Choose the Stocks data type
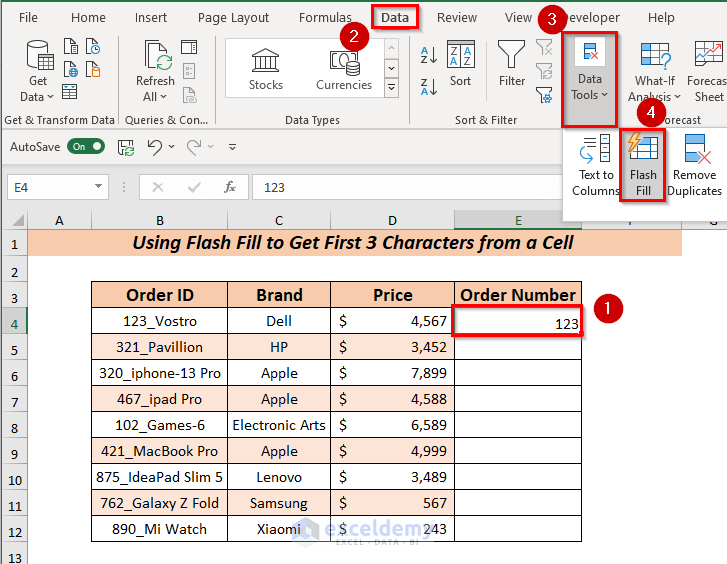Screen dimensions: 727x564 click(x=266, y=69)
